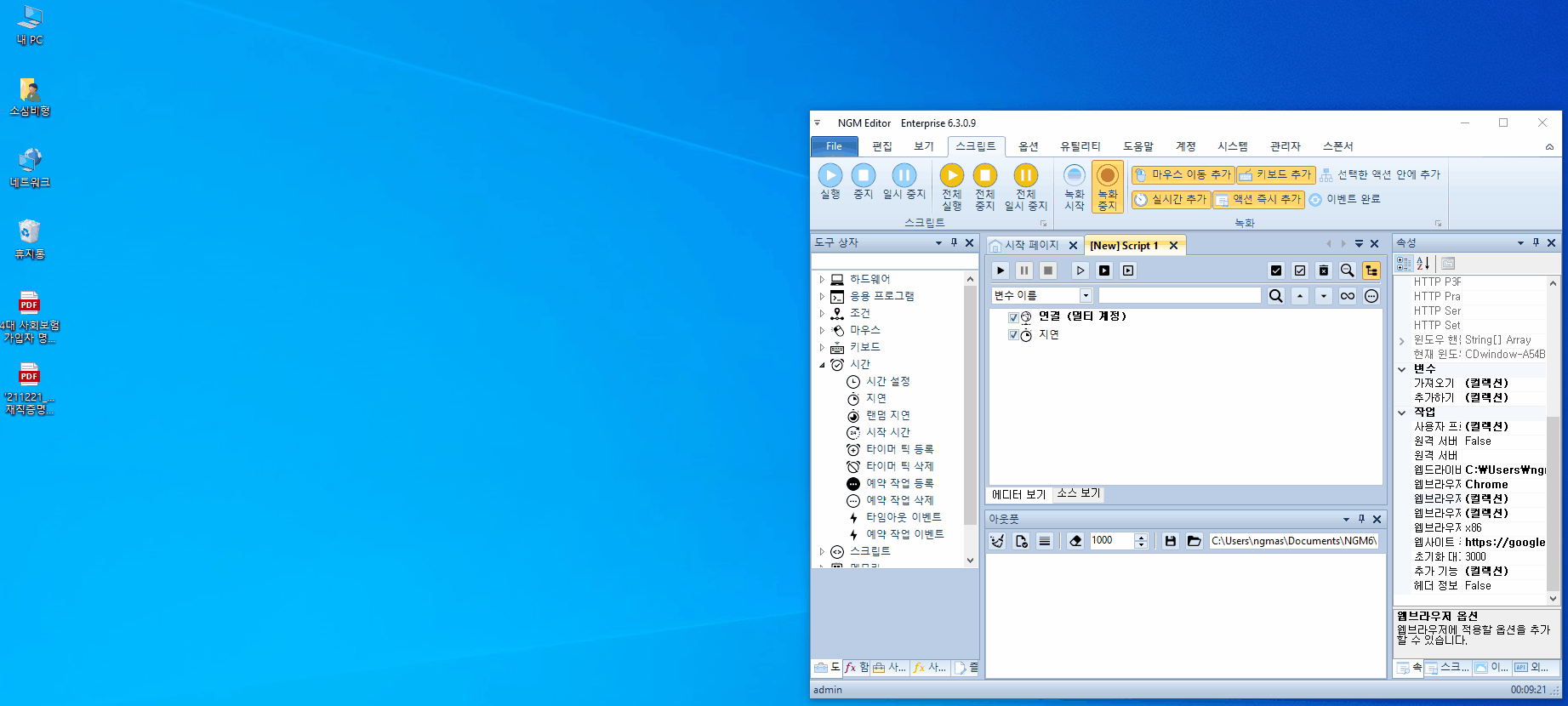The image size is (1568, 706).
Task: Click the blue 일시 중지 (Pause) ribbon icon
Action: (904, 182)
